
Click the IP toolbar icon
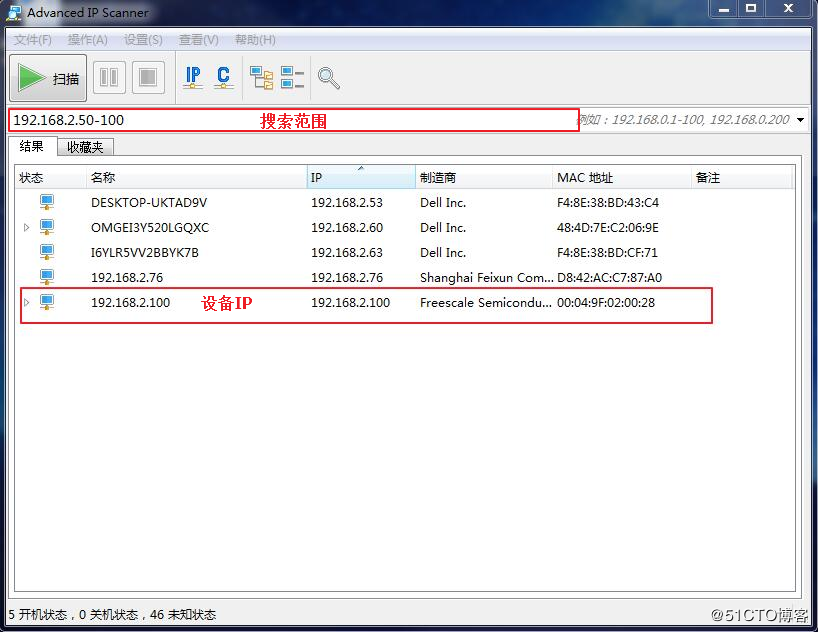click(x=193, y=77)
